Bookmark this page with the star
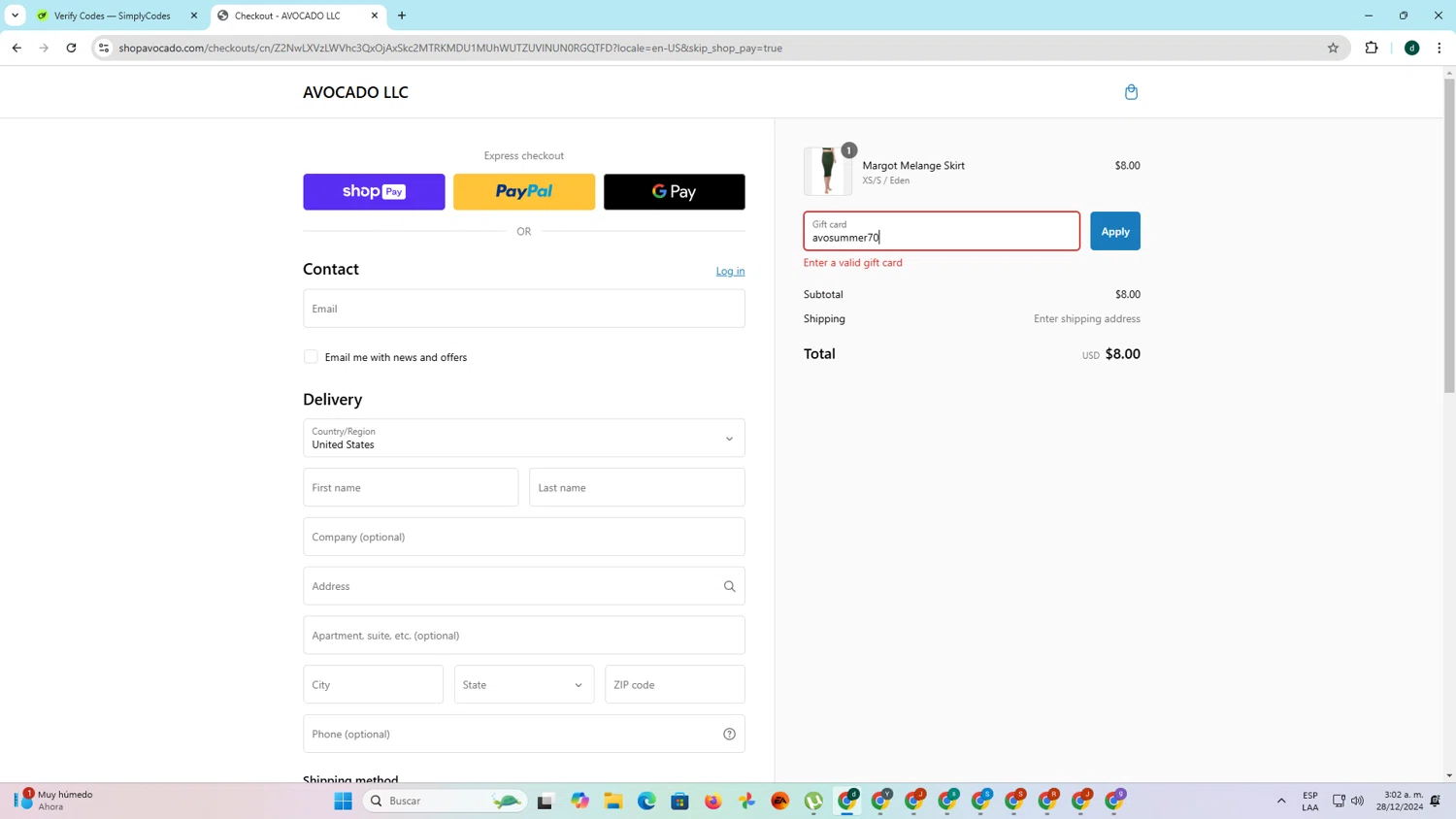This screenshot has height=819, width=1456. 1333,48
